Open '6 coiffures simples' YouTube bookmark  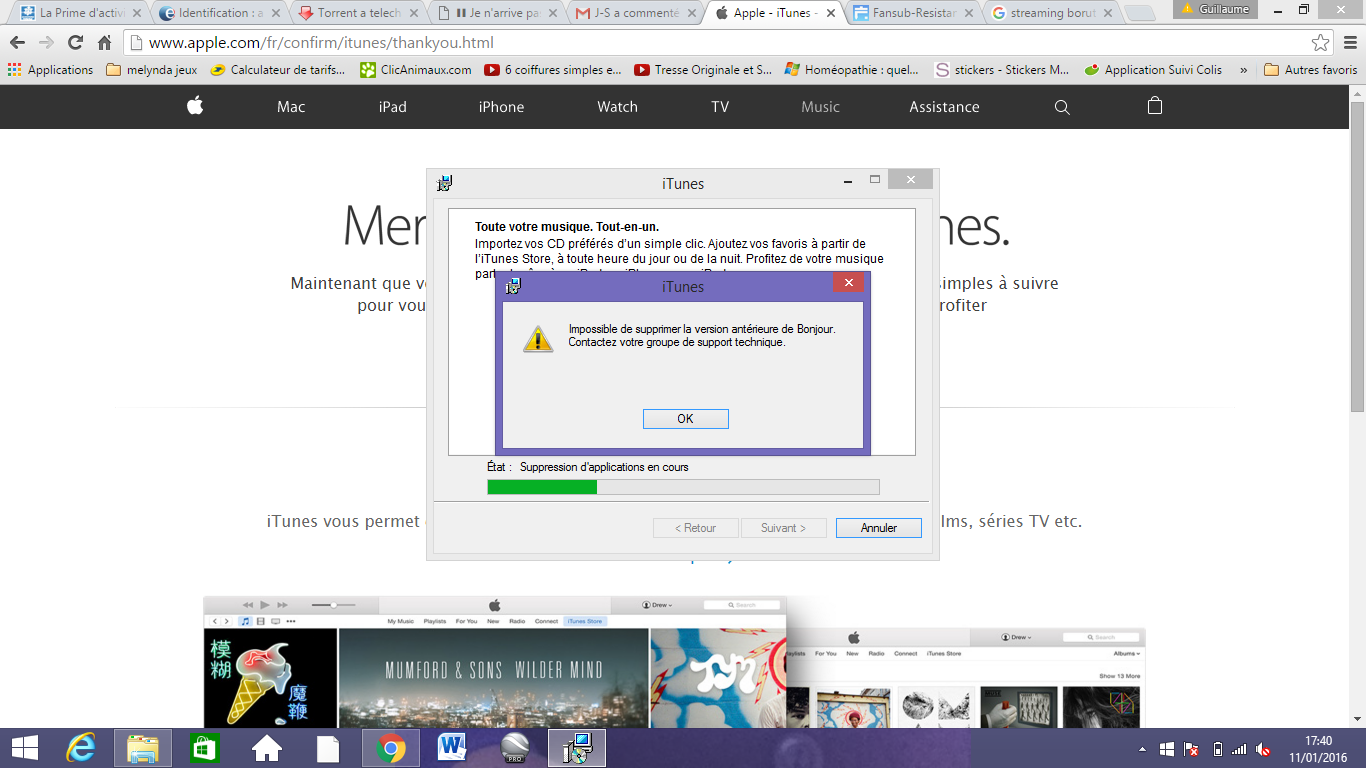point(553,70)
